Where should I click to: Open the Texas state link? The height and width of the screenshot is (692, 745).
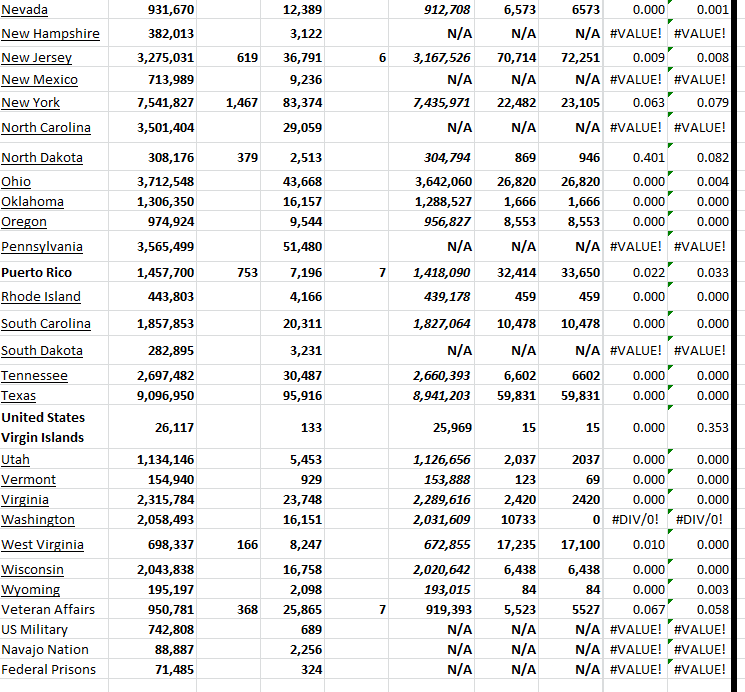coord(19,395)
